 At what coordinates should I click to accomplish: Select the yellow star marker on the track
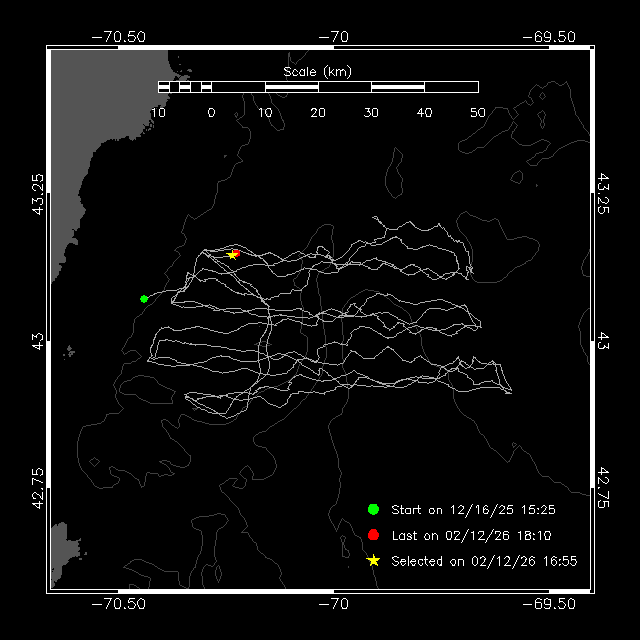point(231,255)
